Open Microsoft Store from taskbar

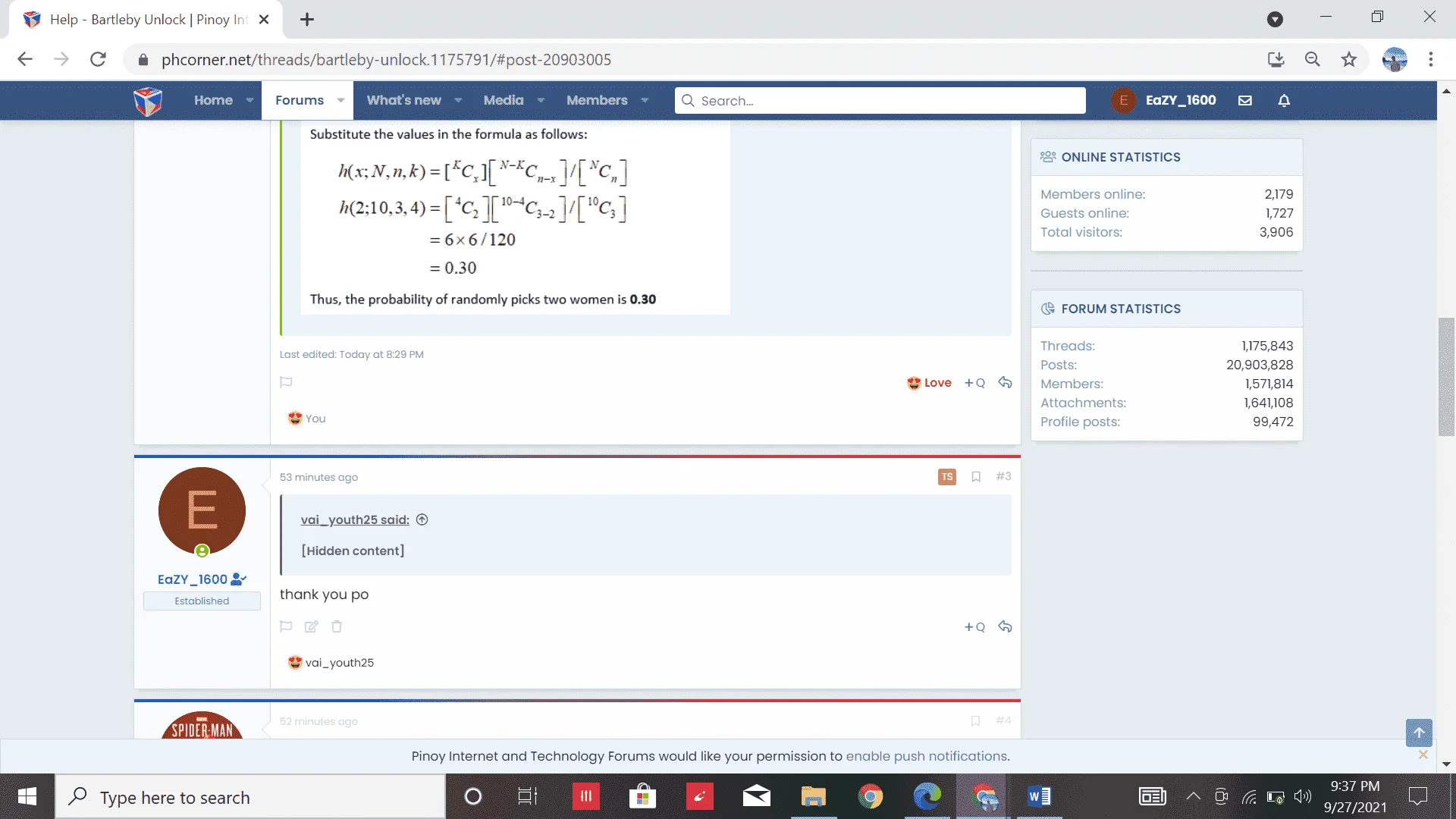(x=642, y=796)
